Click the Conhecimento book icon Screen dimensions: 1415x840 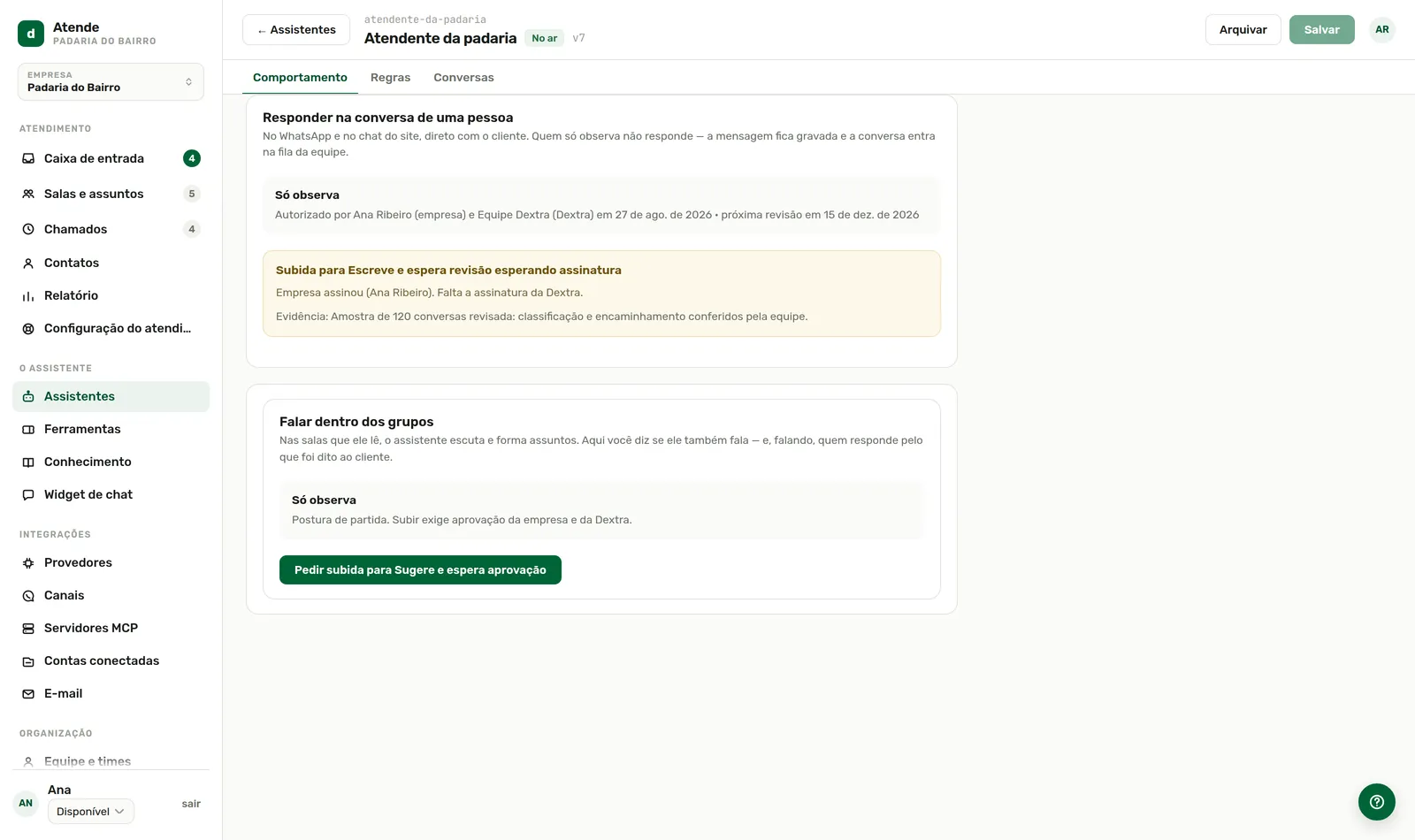click(x=28, y=462)
